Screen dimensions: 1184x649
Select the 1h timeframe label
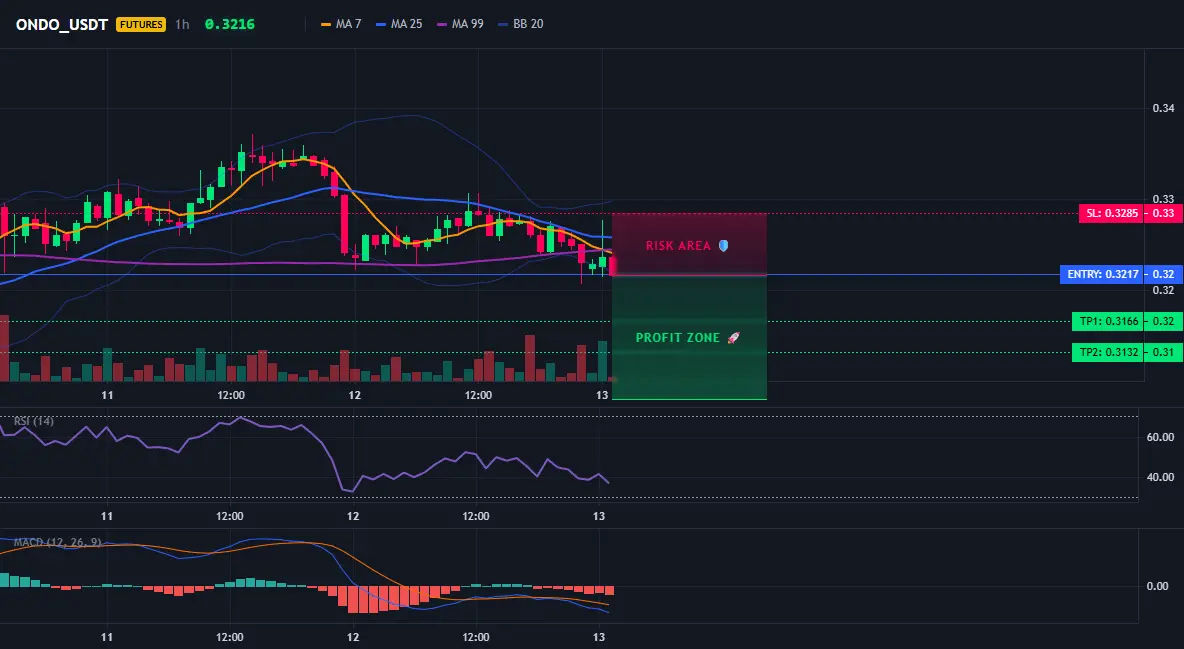(182, 24)
